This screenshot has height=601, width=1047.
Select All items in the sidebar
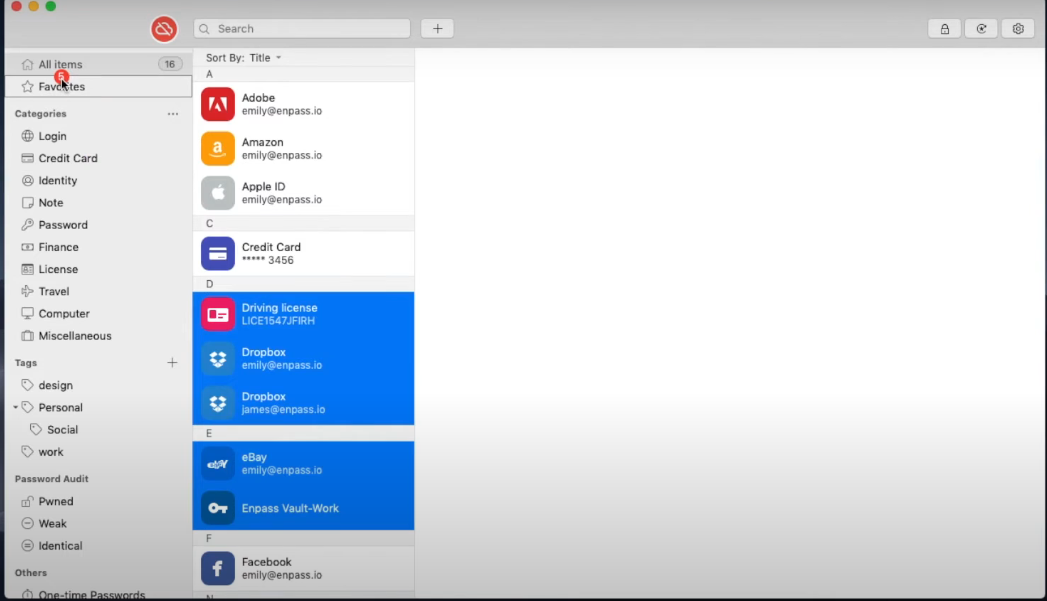tap(98, 64)
